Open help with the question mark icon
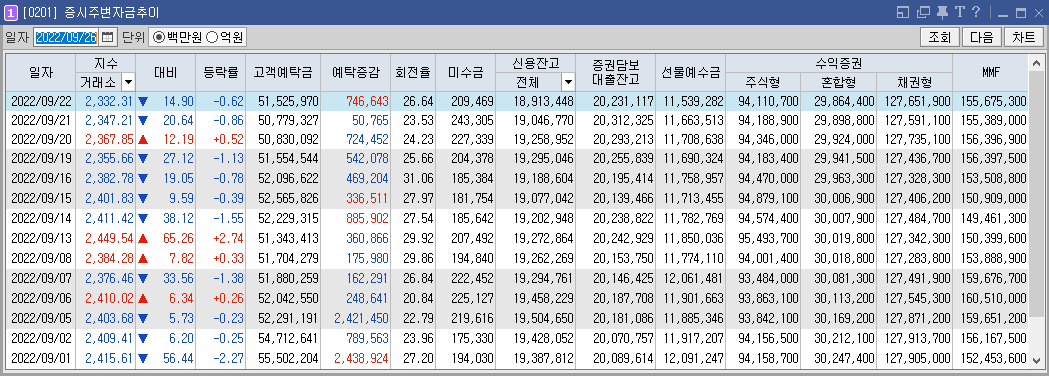1049x376 pixels. (976, 12)
